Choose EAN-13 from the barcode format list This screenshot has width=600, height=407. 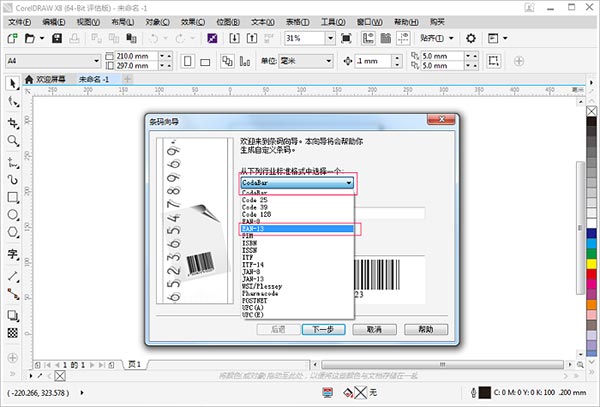coord(296,228)
